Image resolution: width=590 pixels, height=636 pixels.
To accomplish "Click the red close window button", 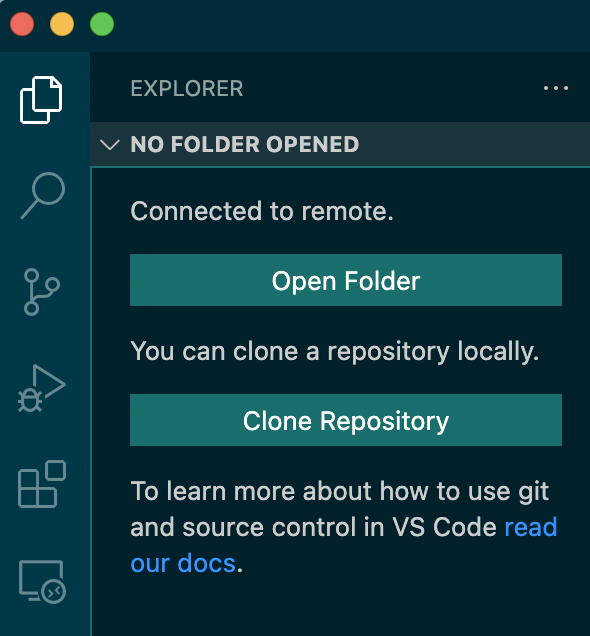I will pyautogui.click(x=22, y=24).
